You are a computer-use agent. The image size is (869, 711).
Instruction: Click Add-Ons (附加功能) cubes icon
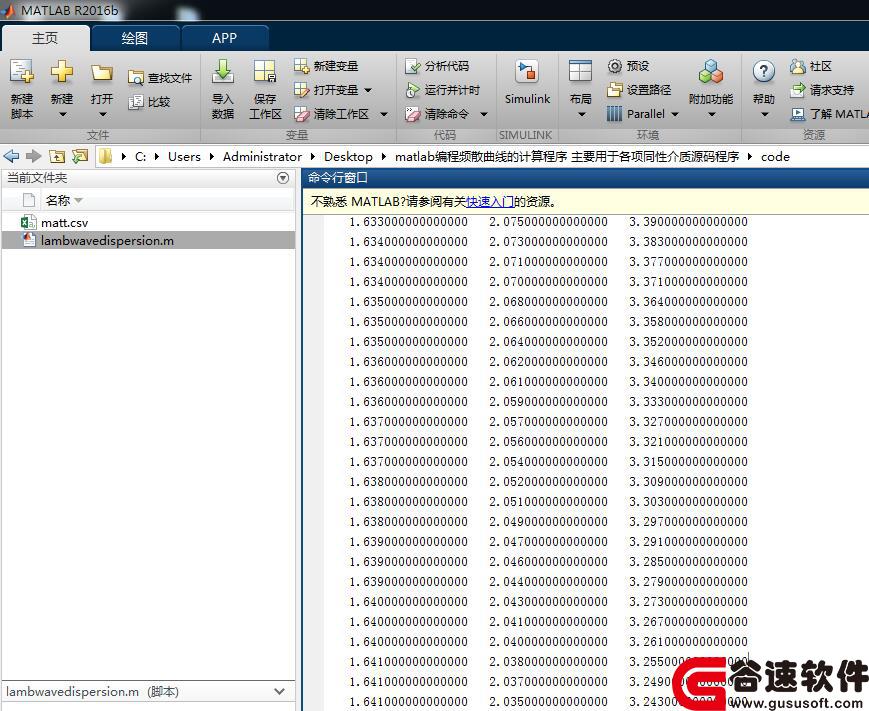(x=711, y=72)
